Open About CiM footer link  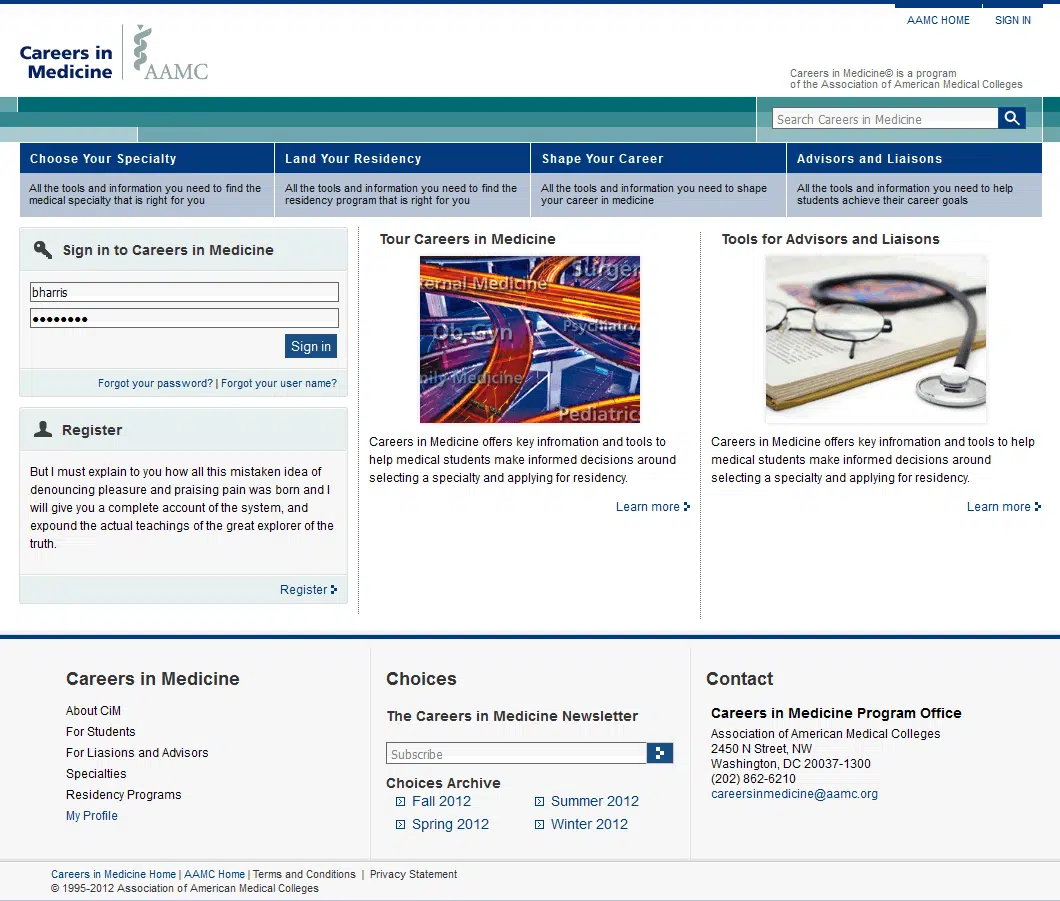tap(93, 710)
